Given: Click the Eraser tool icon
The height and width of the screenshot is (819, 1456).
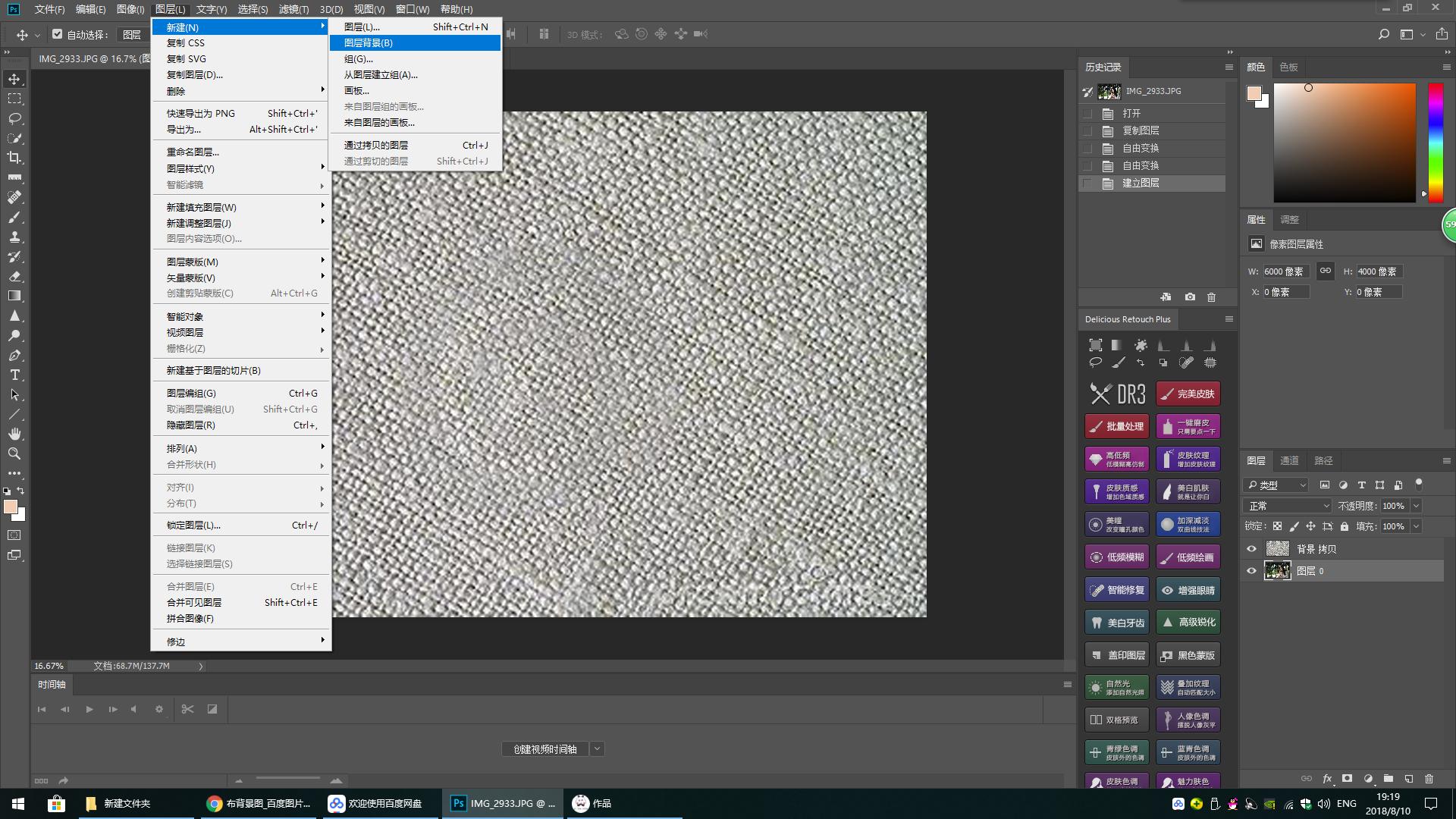Looking at the screenshot, I should point(14,276).
